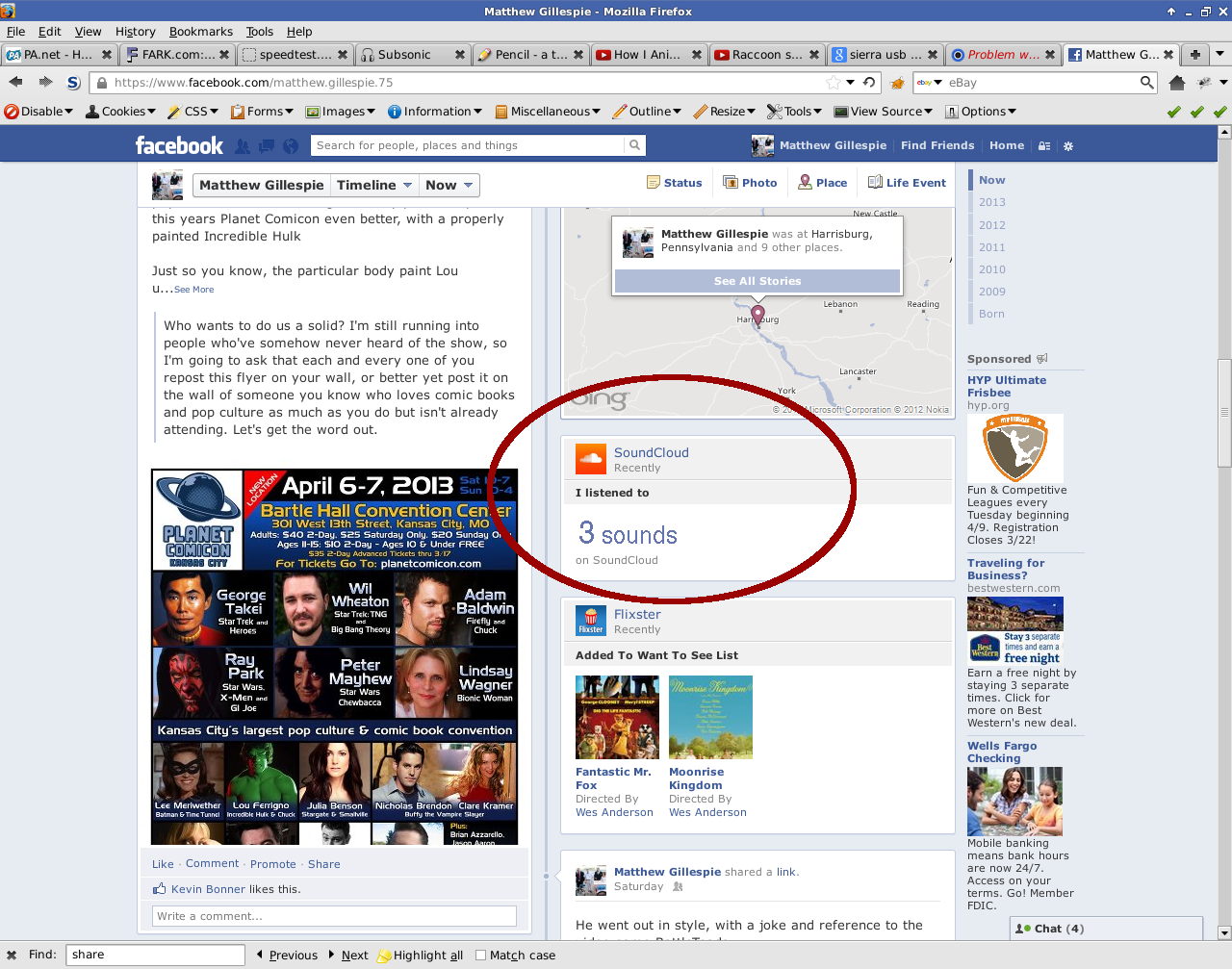Image resolution: width=1232 pixels, height=969 pixels.
Task: Jump to Born on the timeline
Action: pos(991,314)
